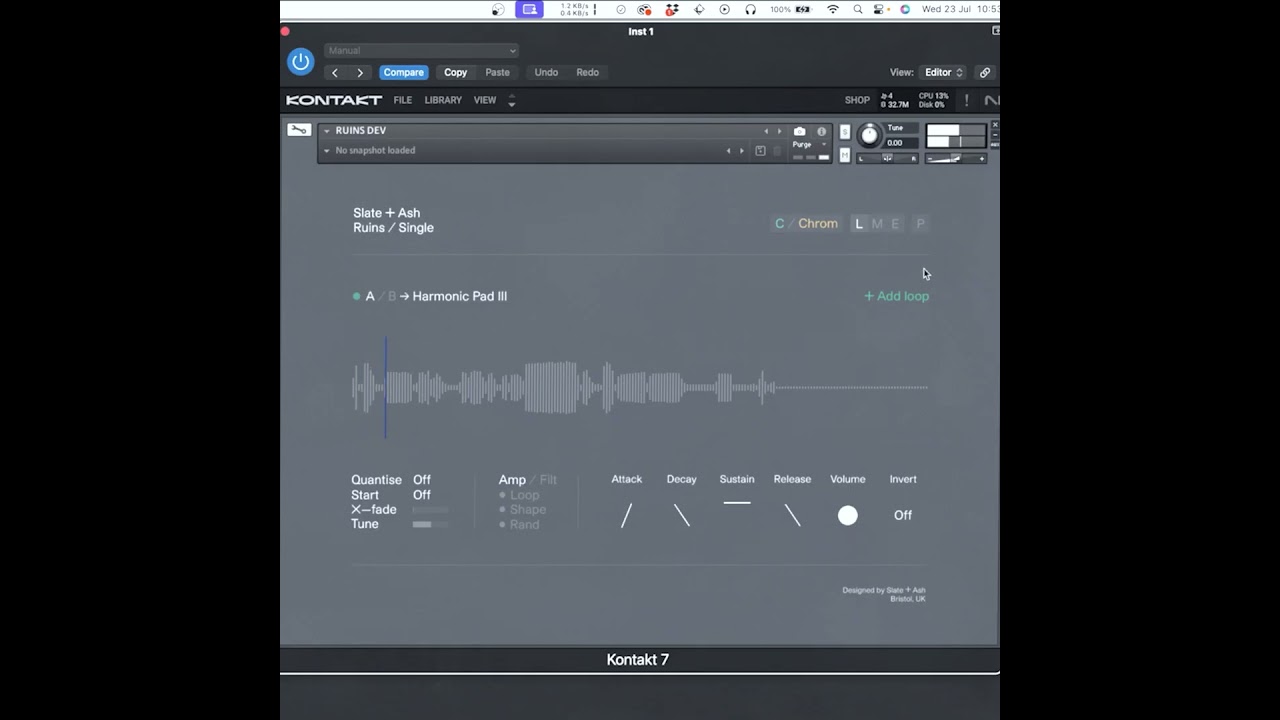This screenshot has width=1280, height=720.
Task: Adjust the Tune slider bar
Action: [431, 524]
